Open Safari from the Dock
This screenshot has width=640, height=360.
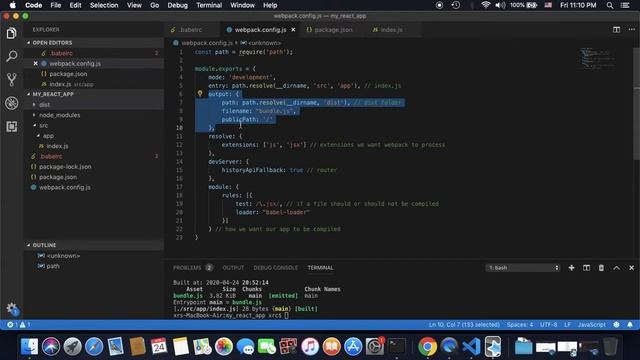94,347
